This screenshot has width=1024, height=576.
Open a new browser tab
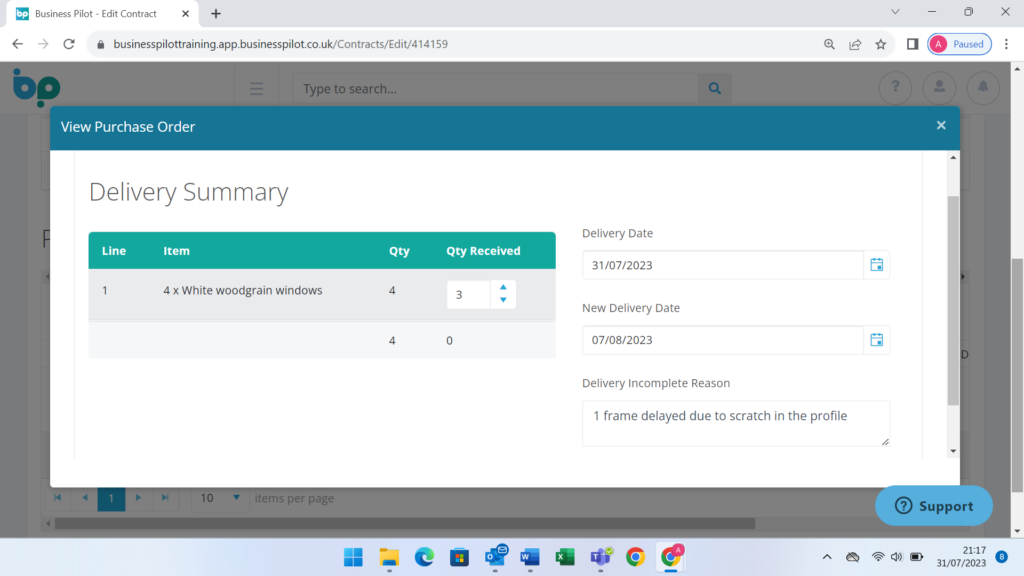[x=216, y=14]
